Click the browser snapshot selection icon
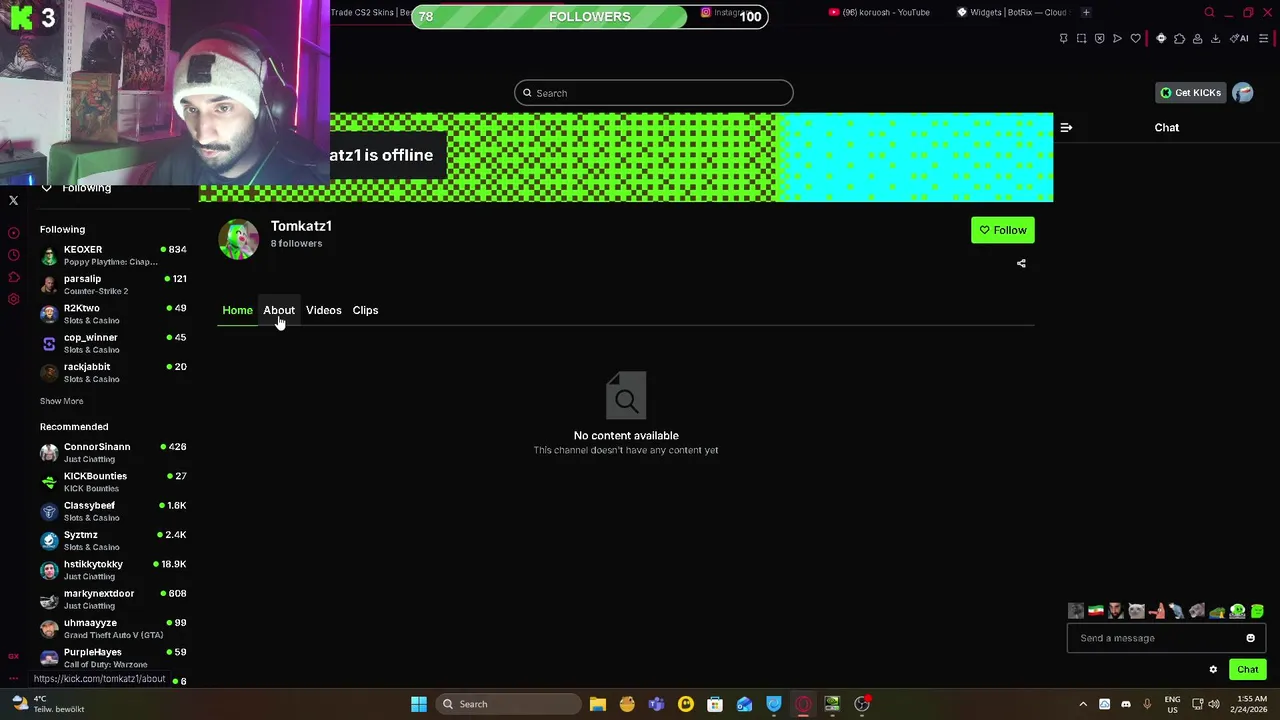This screenshot has height=720, width=1280. pos(1081,38)
